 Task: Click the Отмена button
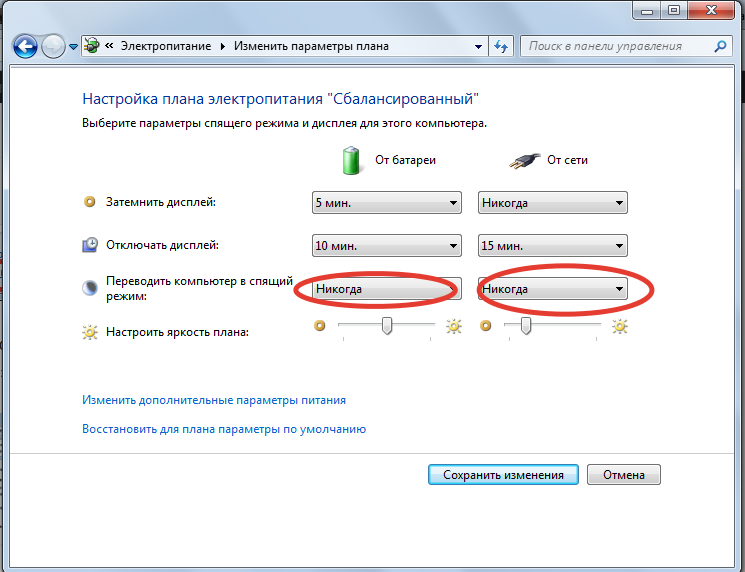pyautogui.click(x=624, y=475)
